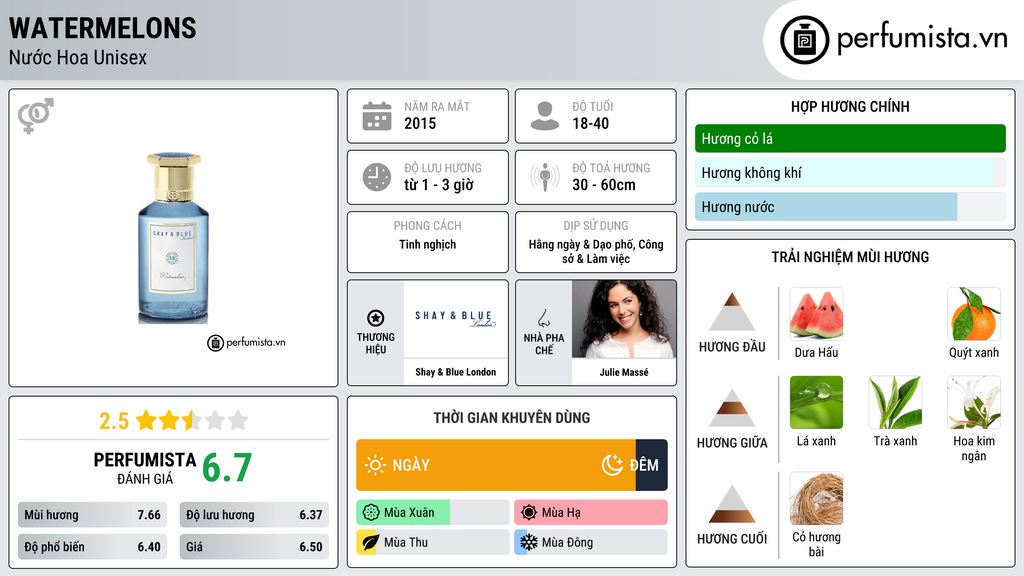Click the Hương cỏ lá accord bar

pyautogui.click(x=850, y=138)
